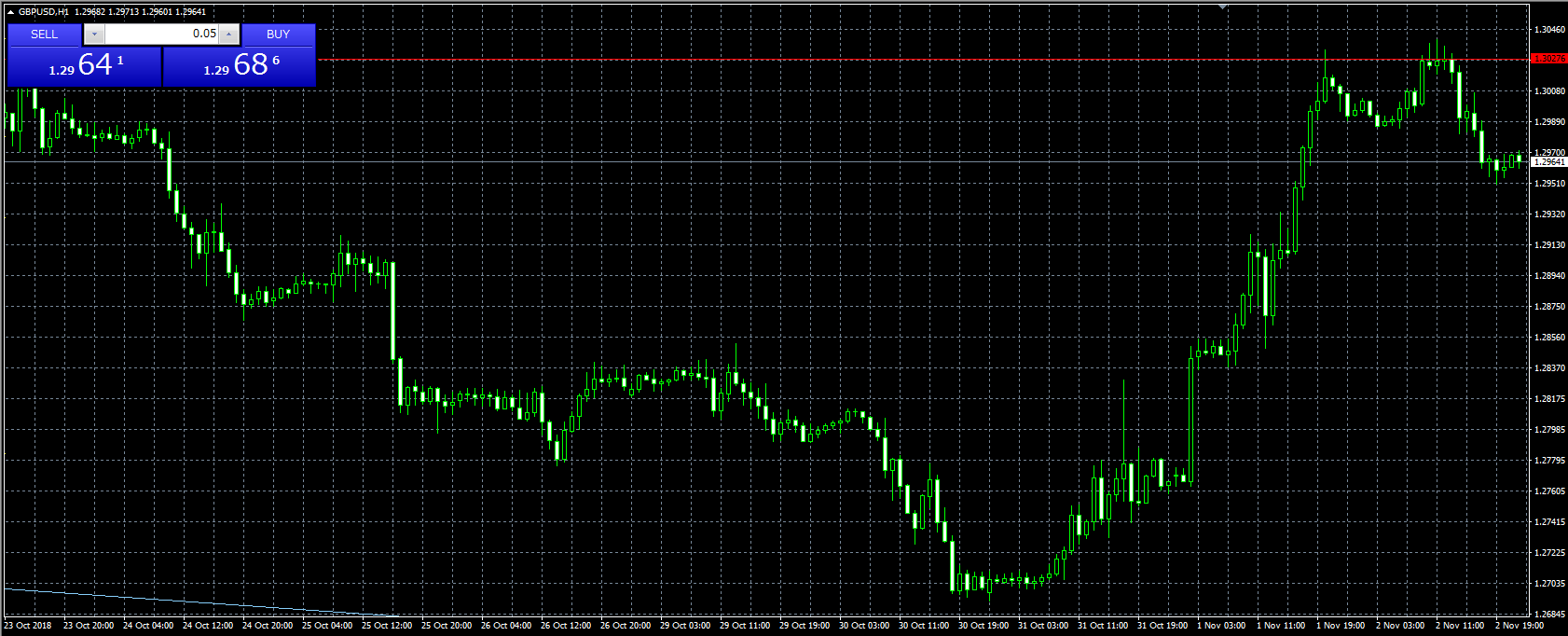Image resolution: width=1568 pixels, height=636 pixels.
Task: Click the 1.29510 price scale label
Action: click(x=1549, y=184)
